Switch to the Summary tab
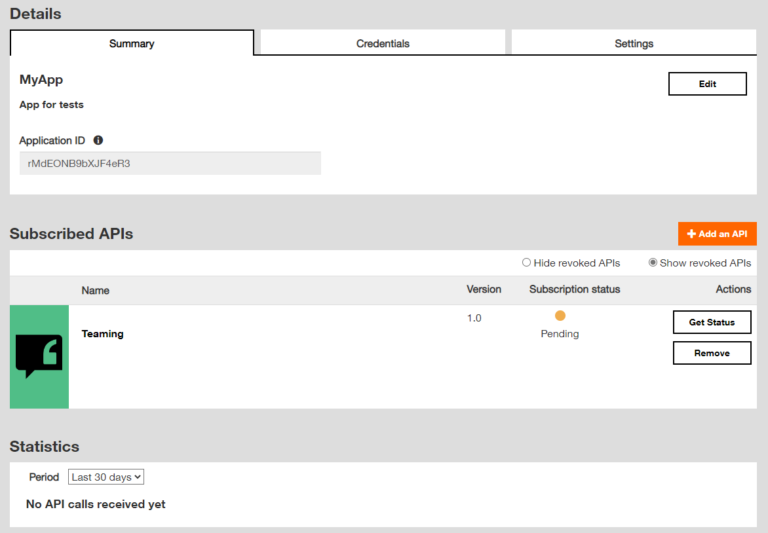 tap(132, 43)
